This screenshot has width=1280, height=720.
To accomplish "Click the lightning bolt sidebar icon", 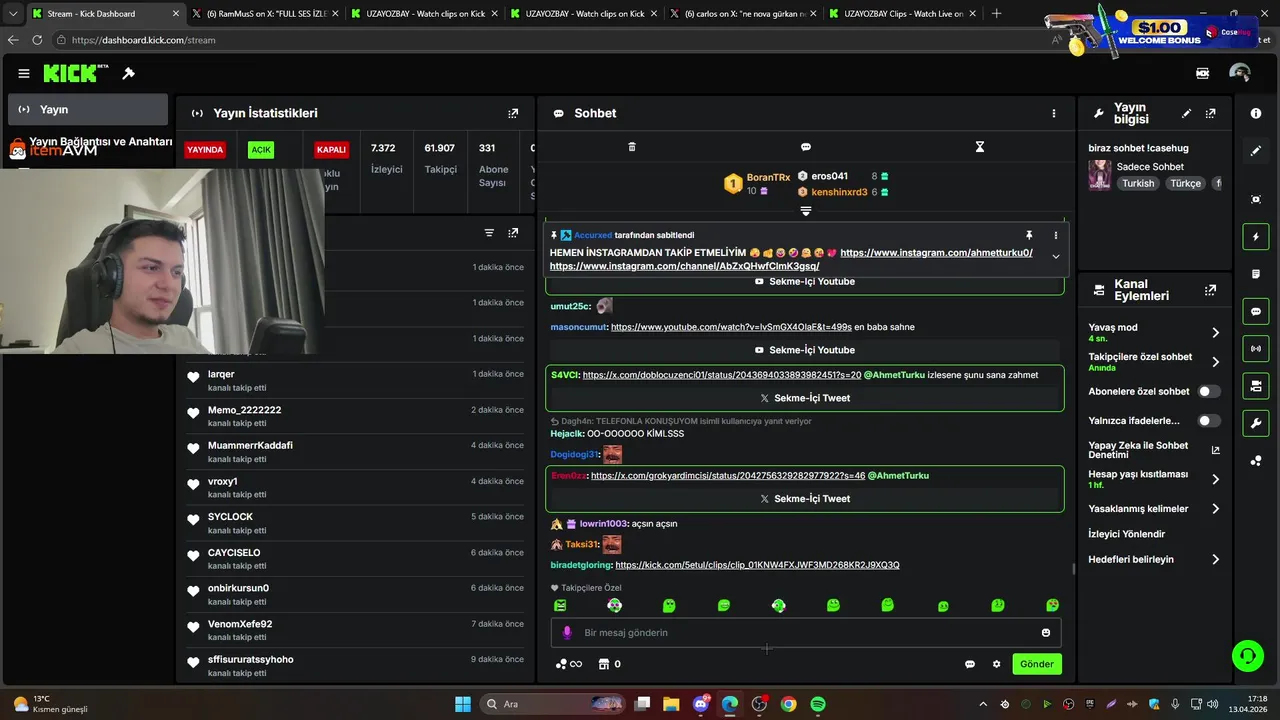I will [1256, 237].
